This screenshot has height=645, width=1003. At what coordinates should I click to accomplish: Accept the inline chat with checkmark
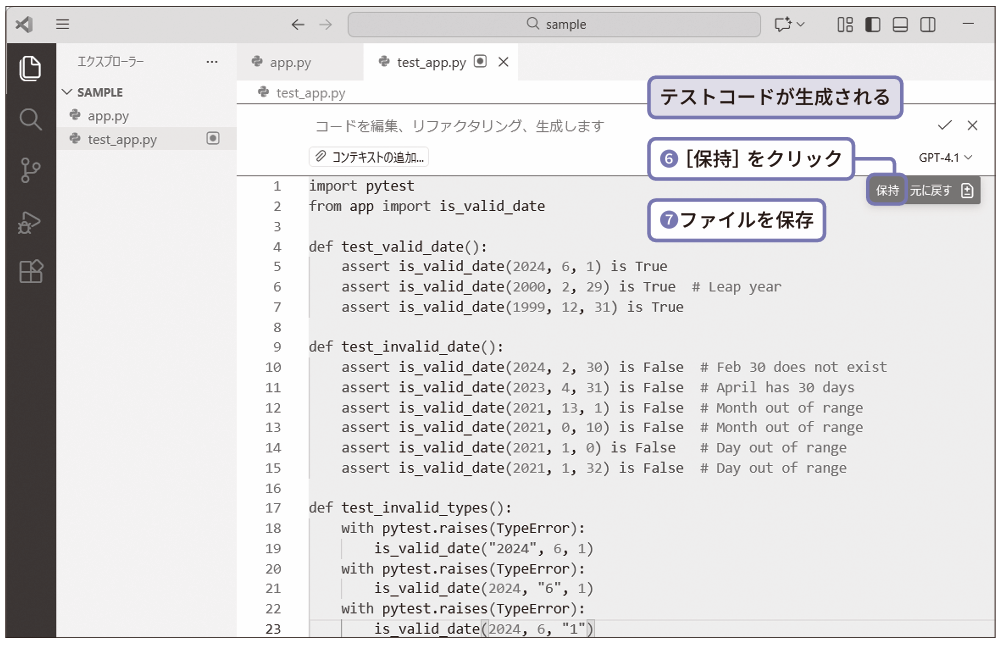pos(944,125)
